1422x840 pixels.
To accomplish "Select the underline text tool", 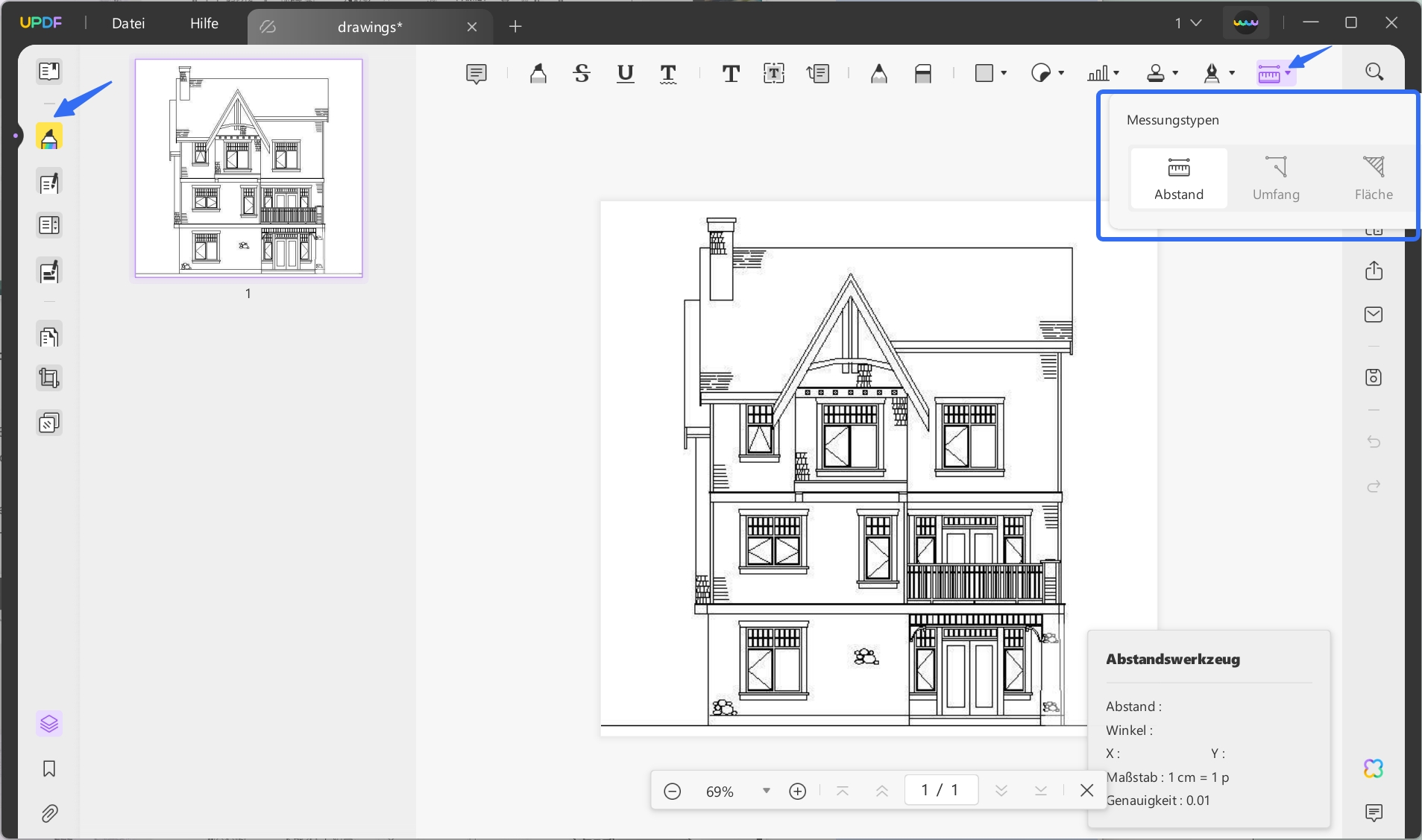I will point(625,73).
